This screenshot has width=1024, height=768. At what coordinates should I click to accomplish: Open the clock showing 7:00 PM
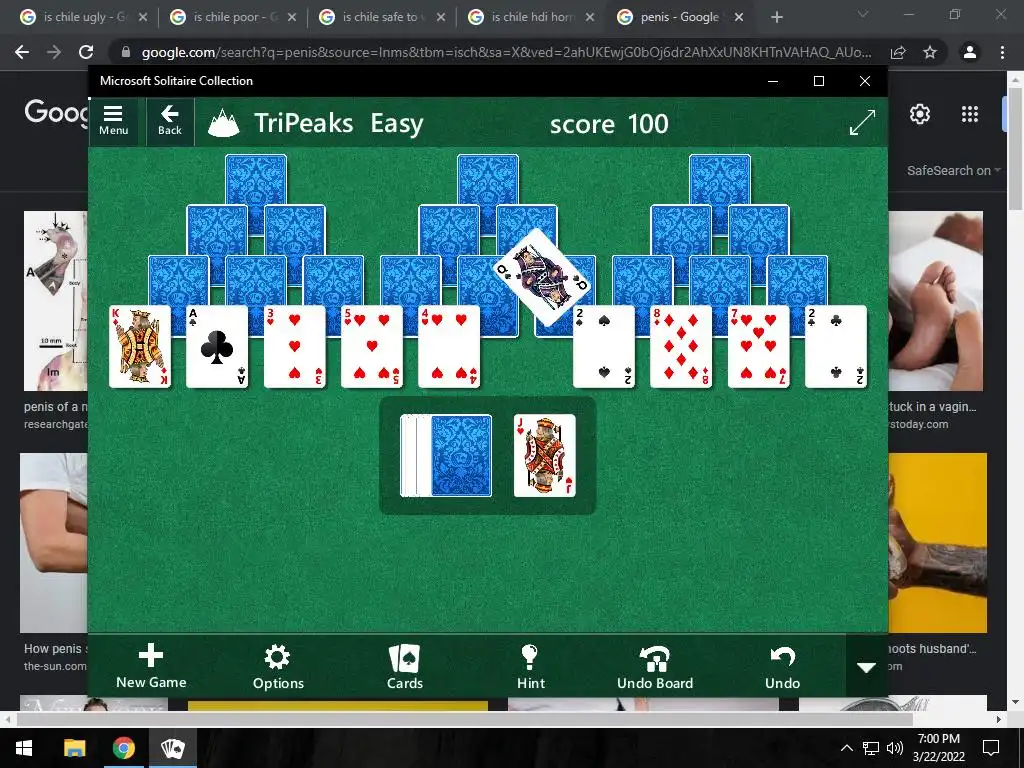click(938, 748)
